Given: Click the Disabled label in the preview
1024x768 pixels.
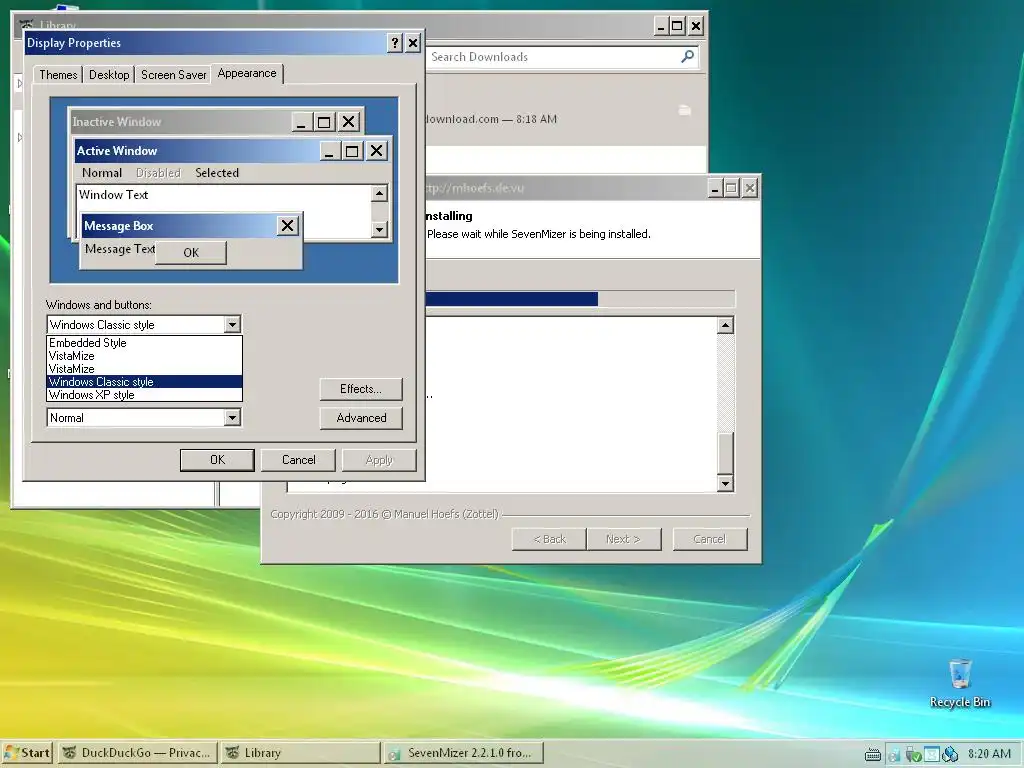Looking at the screenshot, I should tap(158, 173).
